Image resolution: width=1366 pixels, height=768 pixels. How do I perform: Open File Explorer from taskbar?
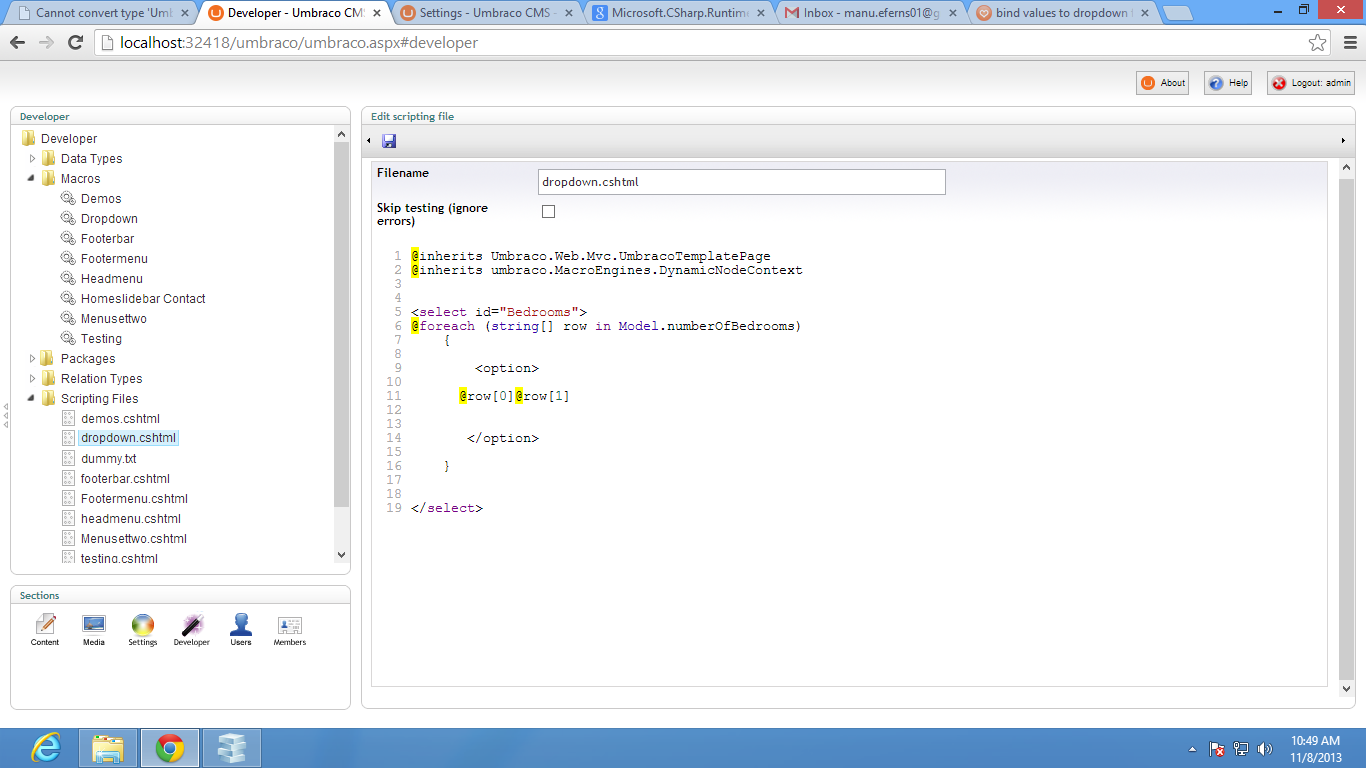coord(108,748)
